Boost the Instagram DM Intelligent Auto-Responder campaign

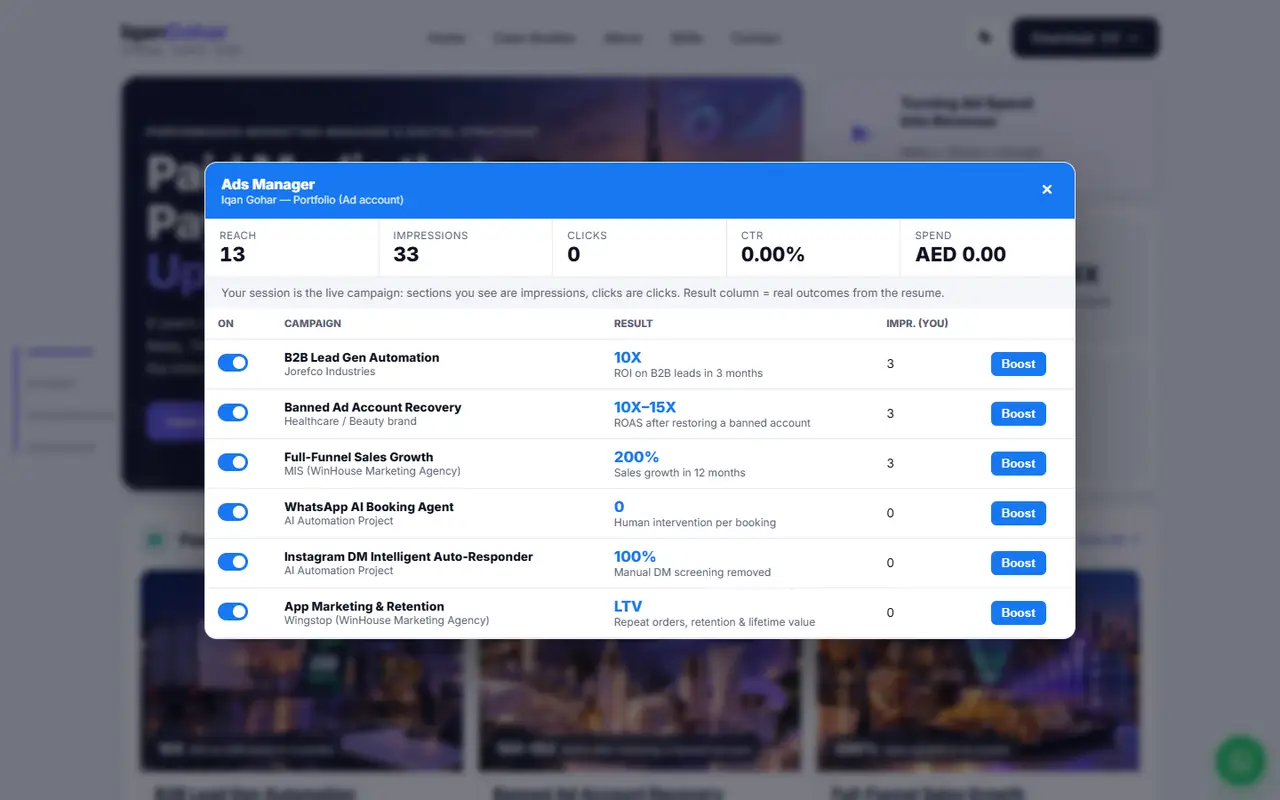point(1018,563)
